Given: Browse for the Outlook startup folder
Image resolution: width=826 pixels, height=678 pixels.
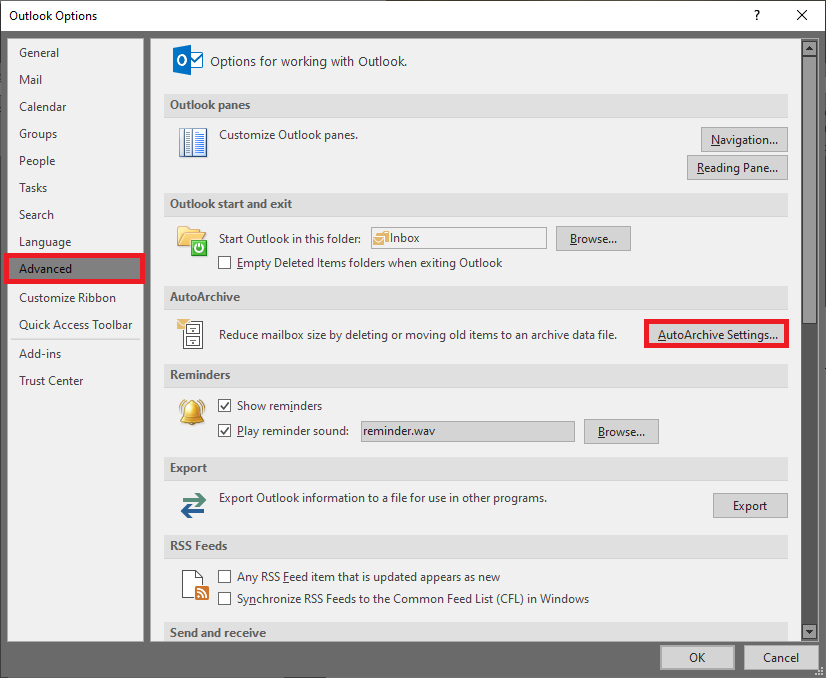Looking at the screenshot, I should [593, 239].
